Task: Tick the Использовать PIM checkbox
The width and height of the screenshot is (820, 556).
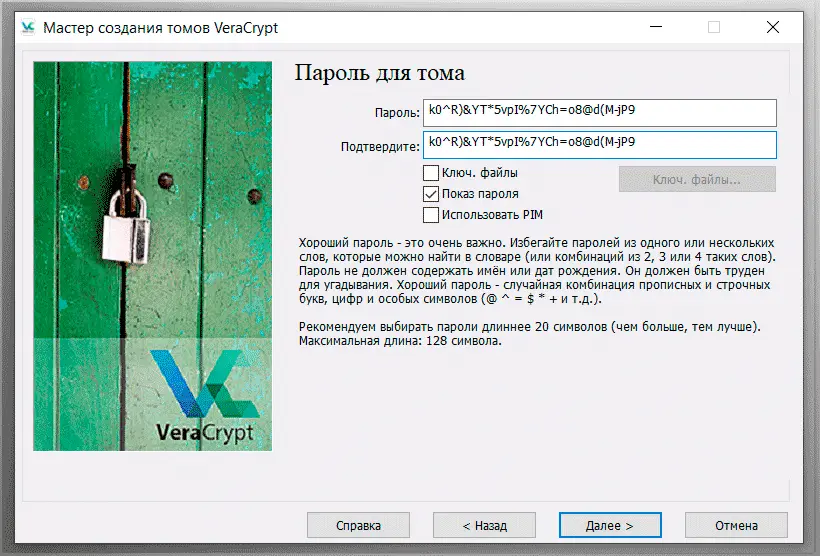Action: 430,215
